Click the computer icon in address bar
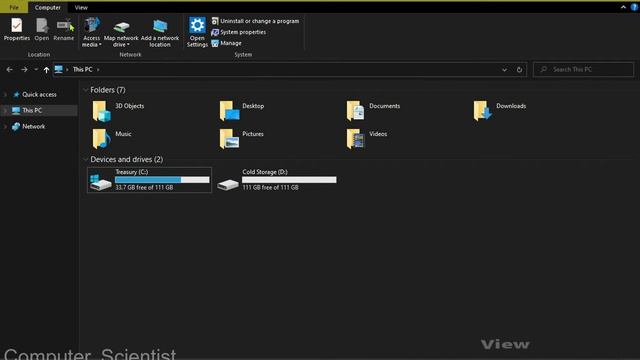 coord(59,69)
